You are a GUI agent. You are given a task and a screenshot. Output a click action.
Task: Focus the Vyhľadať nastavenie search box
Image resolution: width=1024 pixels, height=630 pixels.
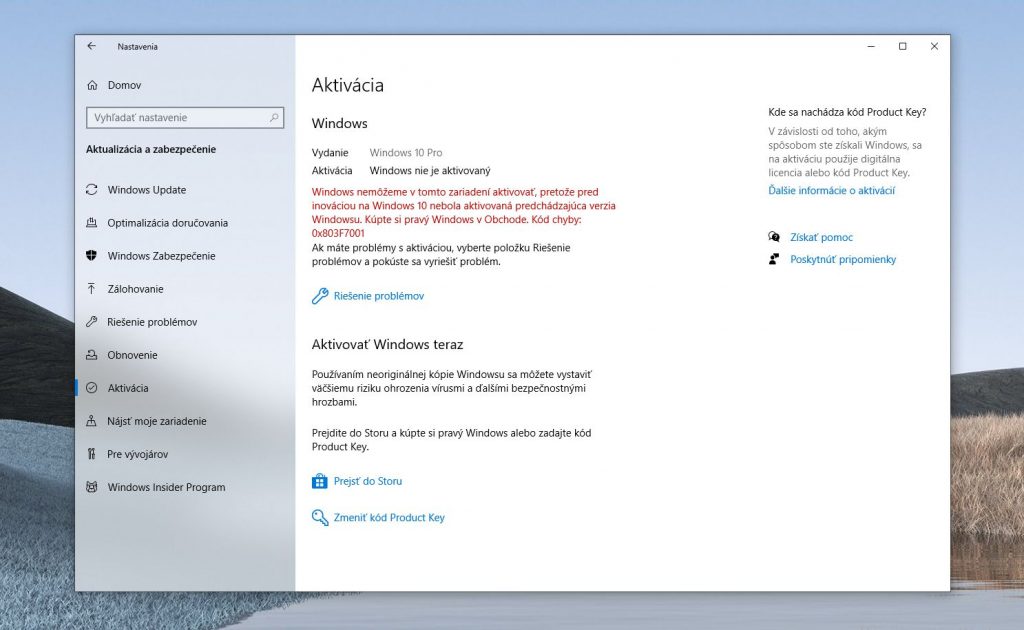[x=185, y=118]
